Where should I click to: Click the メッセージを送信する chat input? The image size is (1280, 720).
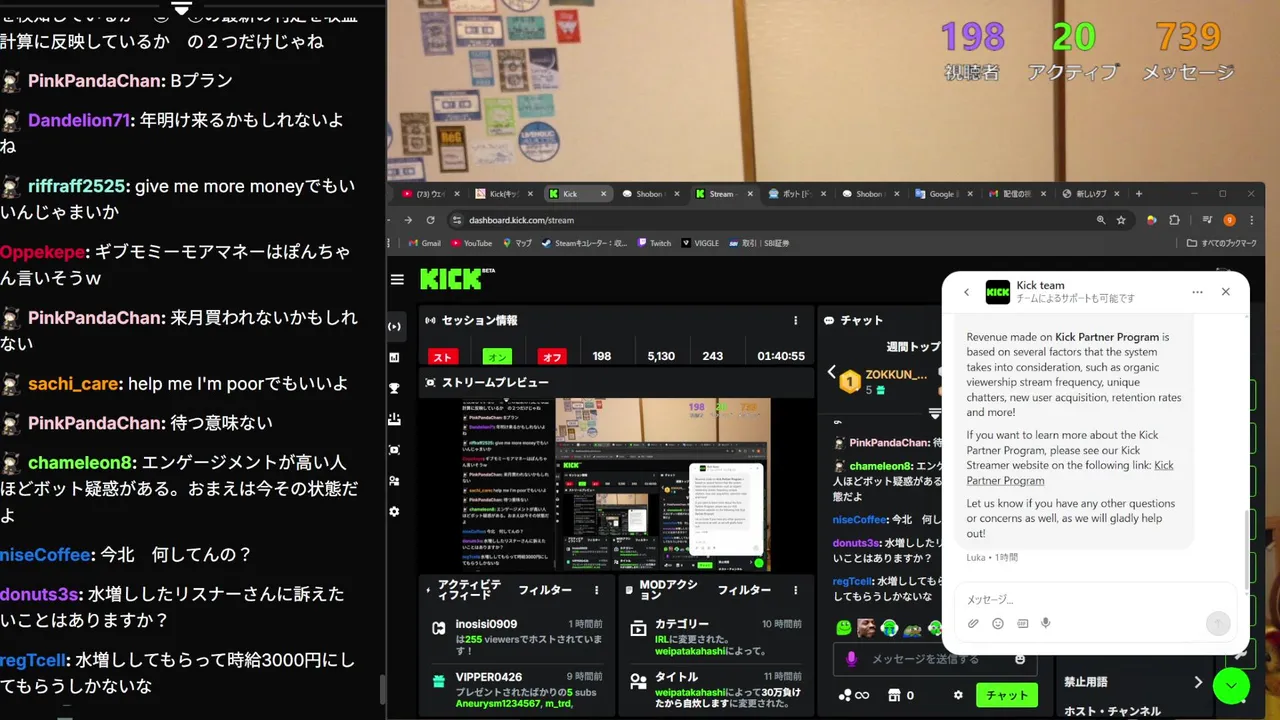pos(936,659)
